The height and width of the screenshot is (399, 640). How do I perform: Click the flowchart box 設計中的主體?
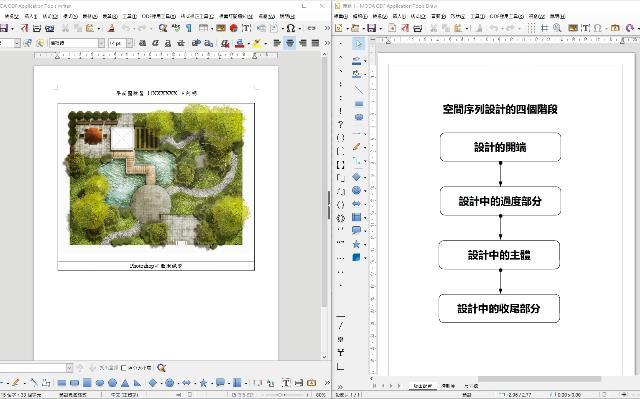499,255
